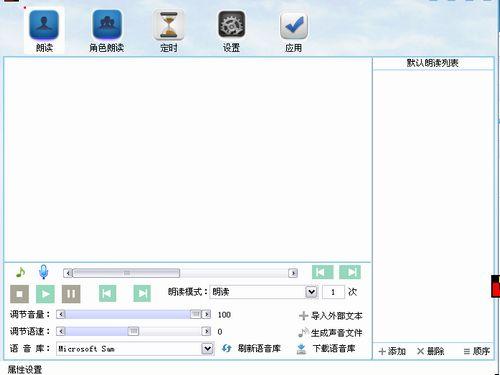
Task: Click the blue microphone icon
Action: 43,272
